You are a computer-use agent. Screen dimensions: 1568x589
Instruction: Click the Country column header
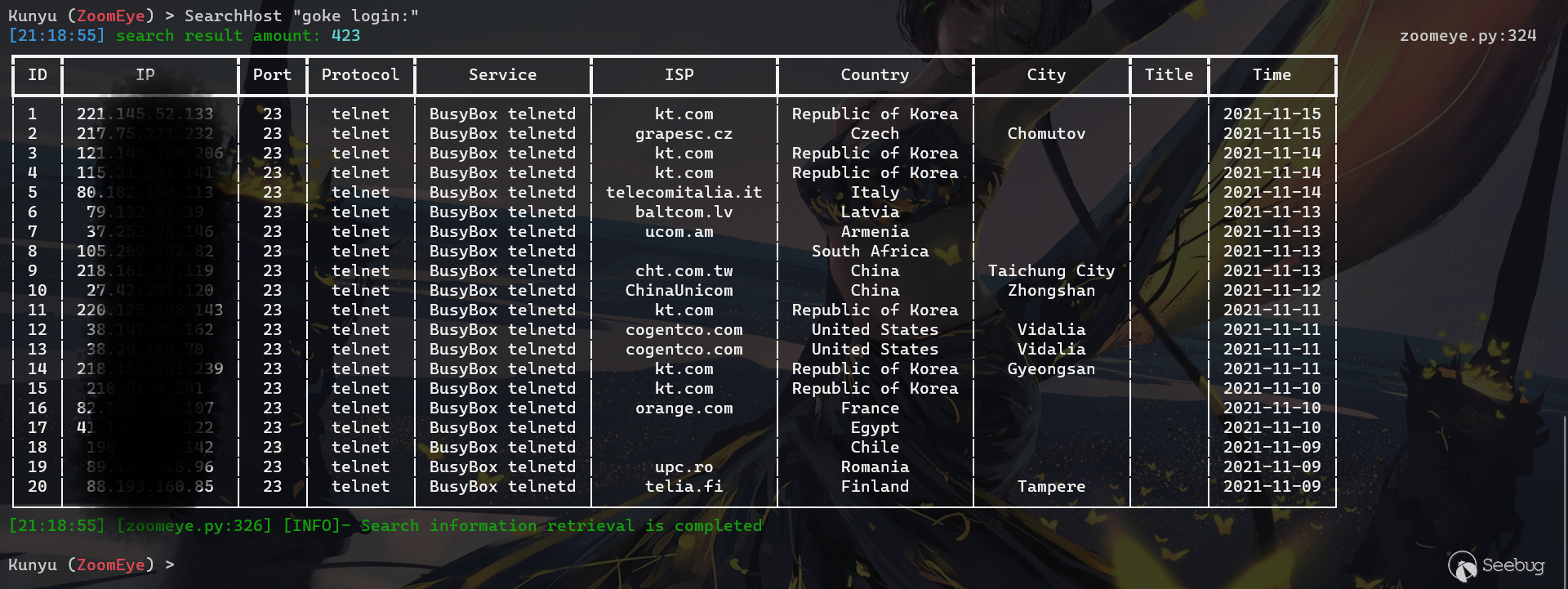coord(875,75)
